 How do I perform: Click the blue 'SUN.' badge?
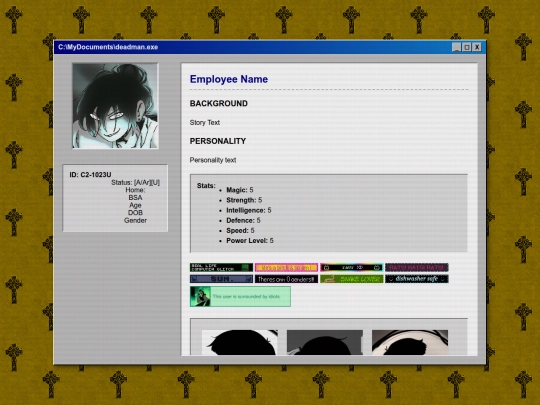pyautogui.click(x=221, y=279)
